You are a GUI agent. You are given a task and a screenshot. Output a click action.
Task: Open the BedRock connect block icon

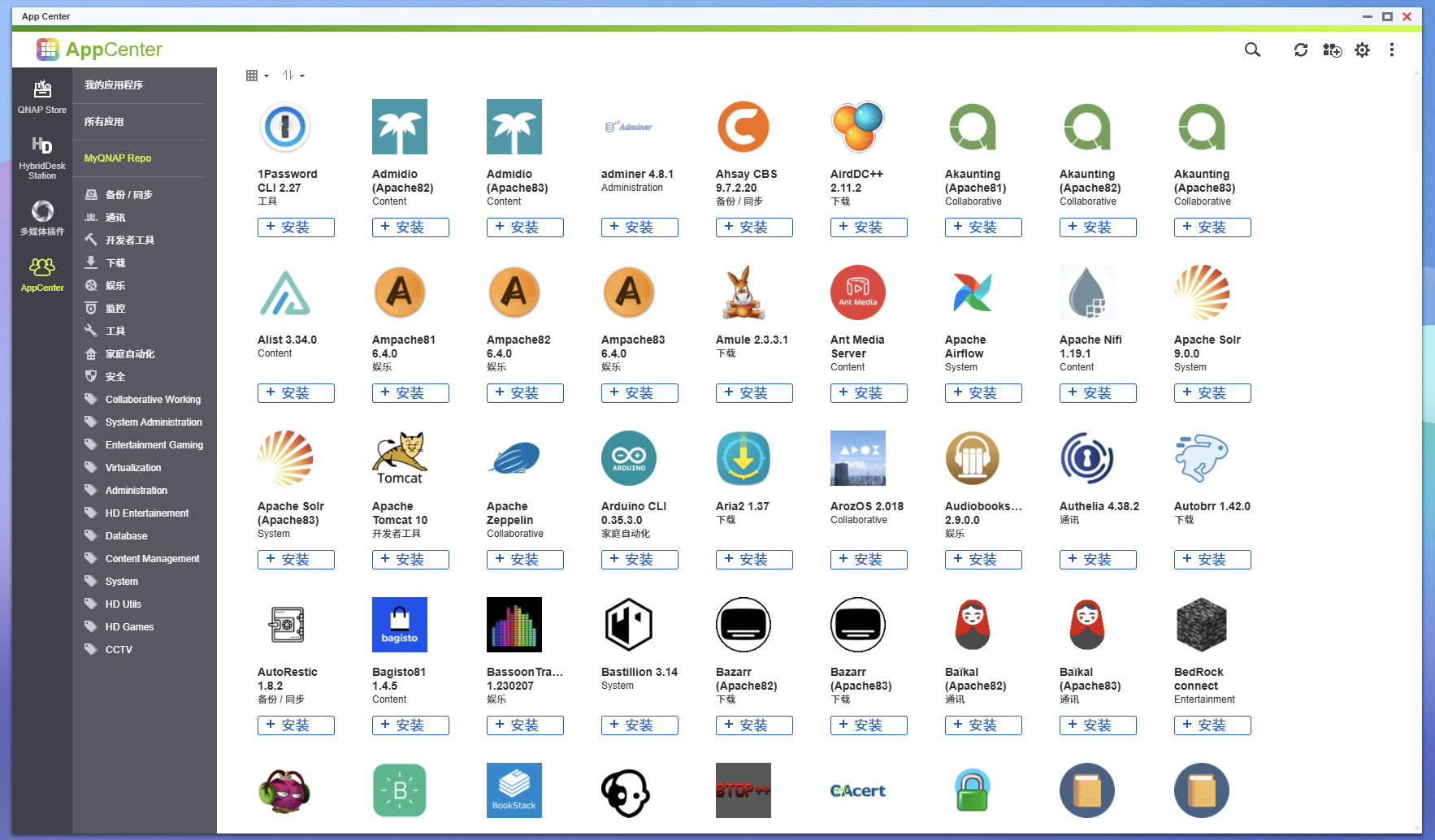[x=1202, y=625]
